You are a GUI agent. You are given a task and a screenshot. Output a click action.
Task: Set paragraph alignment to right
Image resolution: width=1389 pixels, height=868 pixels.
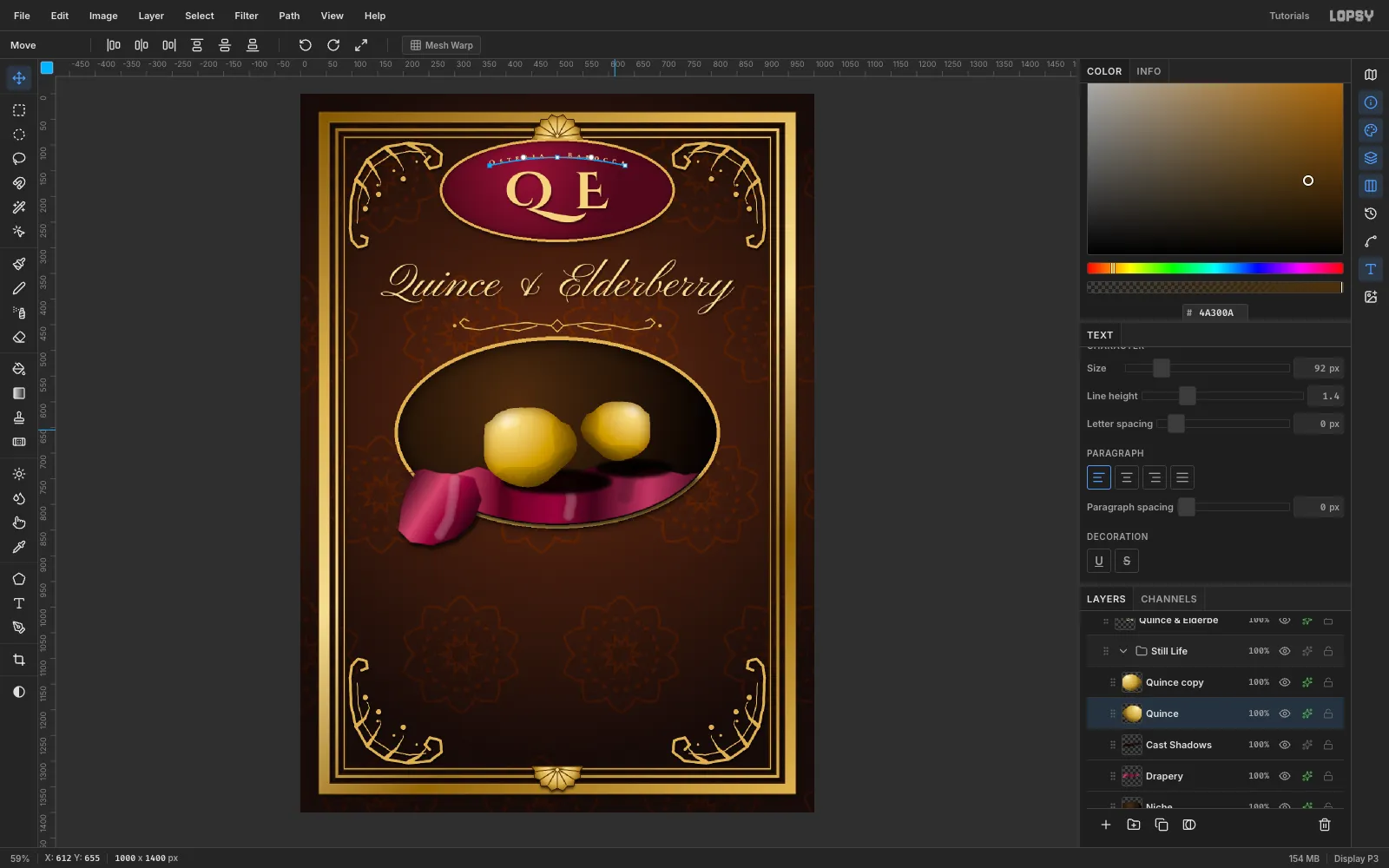(1155, 477)
